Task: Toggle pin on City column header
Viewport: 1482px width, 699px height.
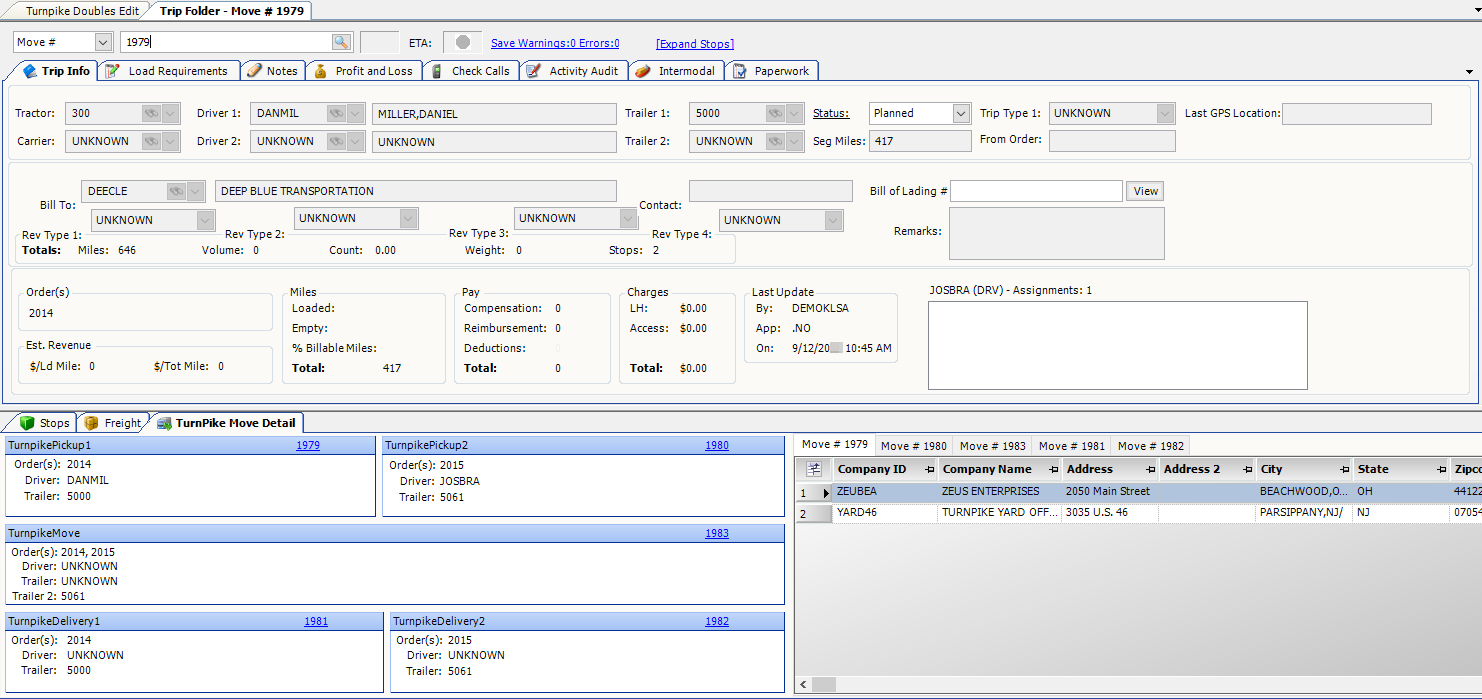Action: pyautogui.click(x=1345, y=470)
